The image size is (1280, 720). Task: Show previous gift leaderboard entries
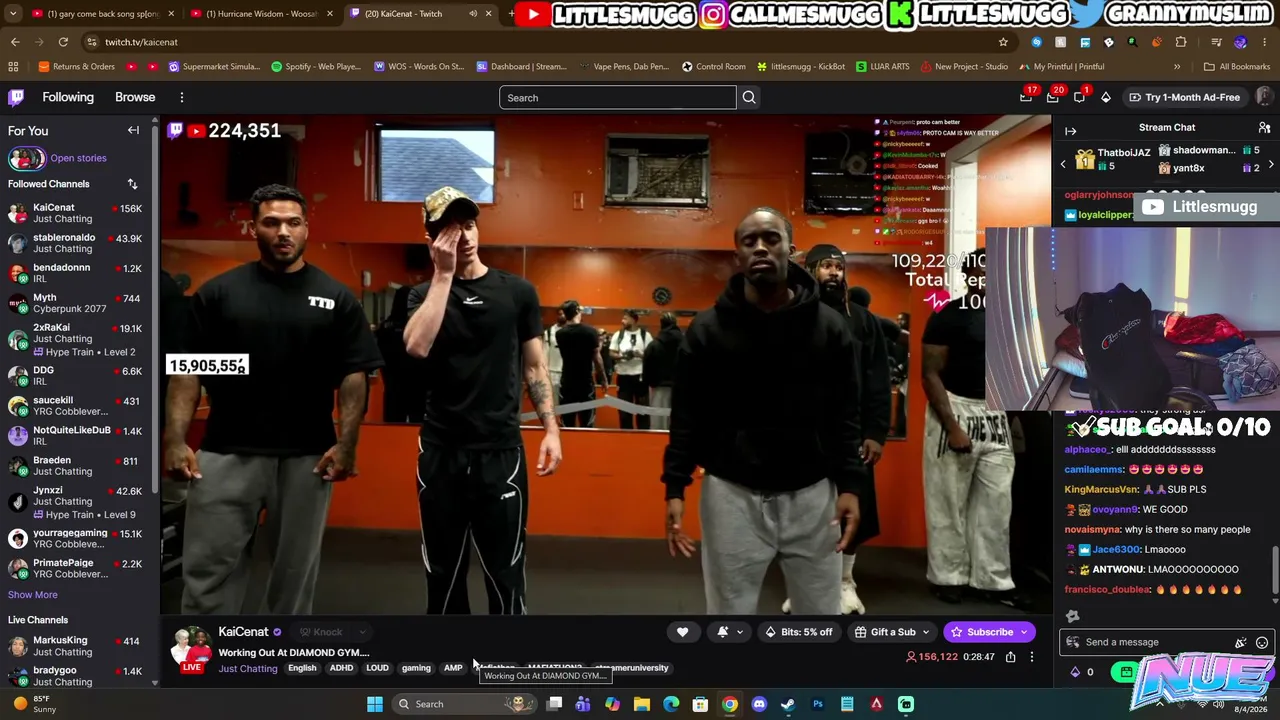(x=1063, y=164)
